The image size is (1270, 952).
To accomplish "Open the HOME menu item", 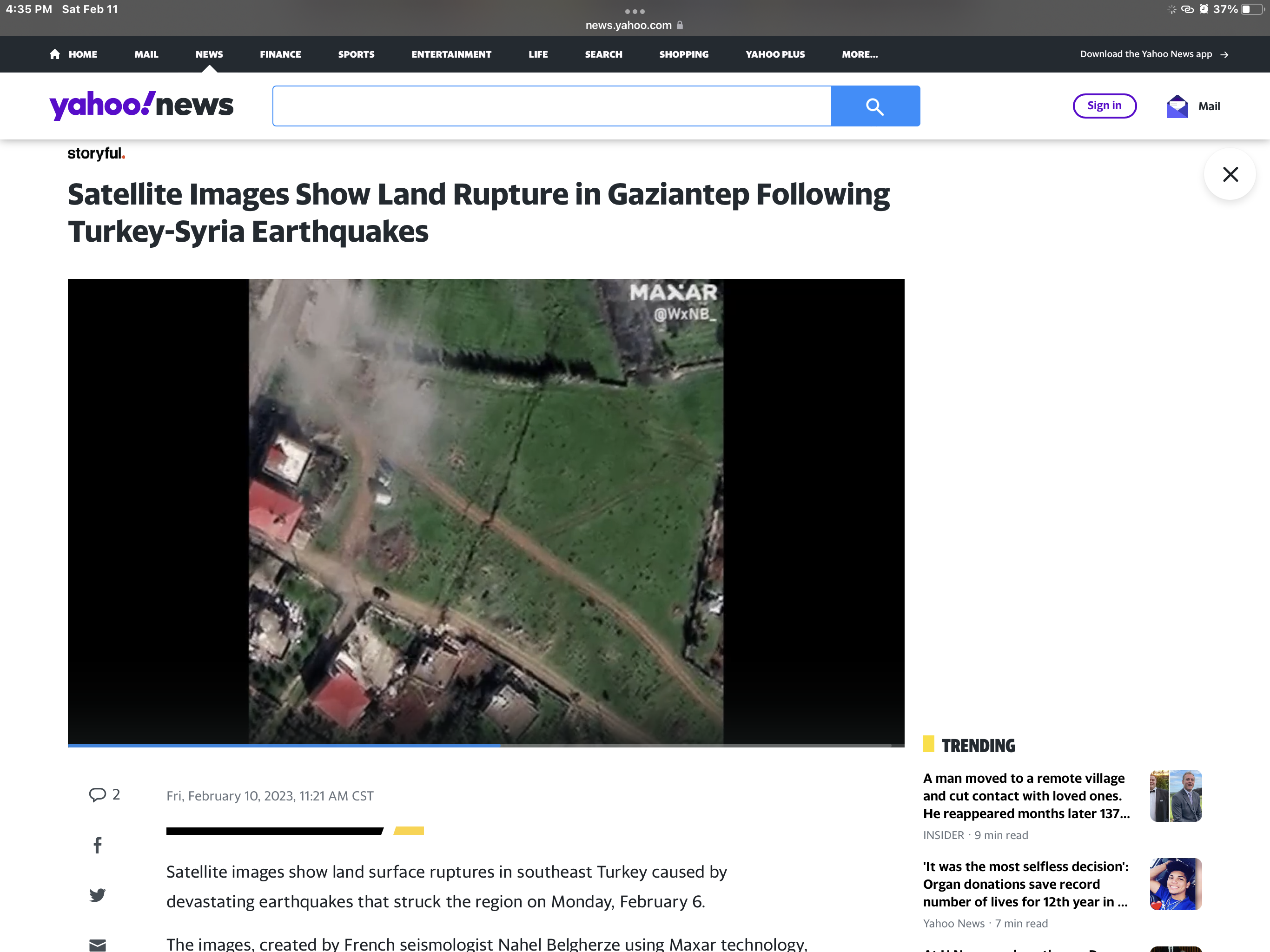I will [83, 54].
